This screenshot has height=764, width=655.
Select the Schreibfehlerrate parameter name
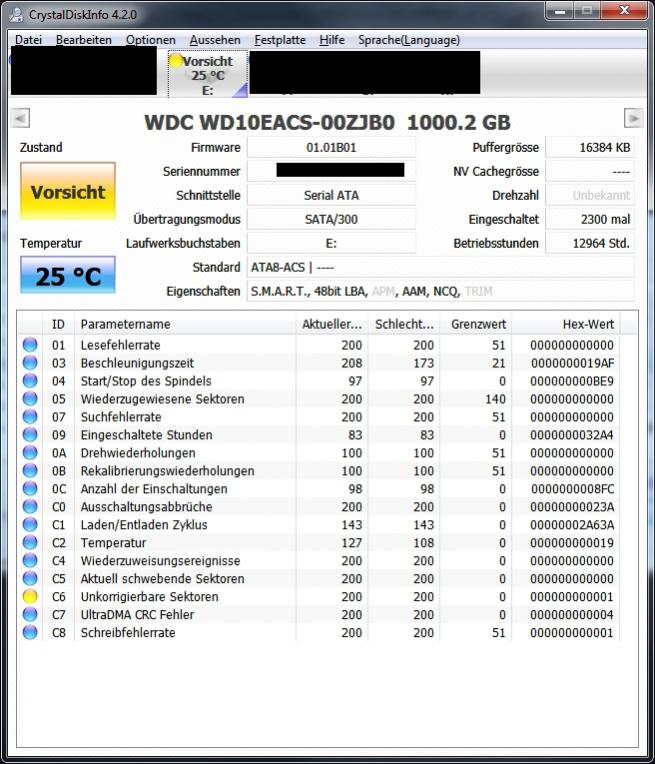(x=128, y=632)
